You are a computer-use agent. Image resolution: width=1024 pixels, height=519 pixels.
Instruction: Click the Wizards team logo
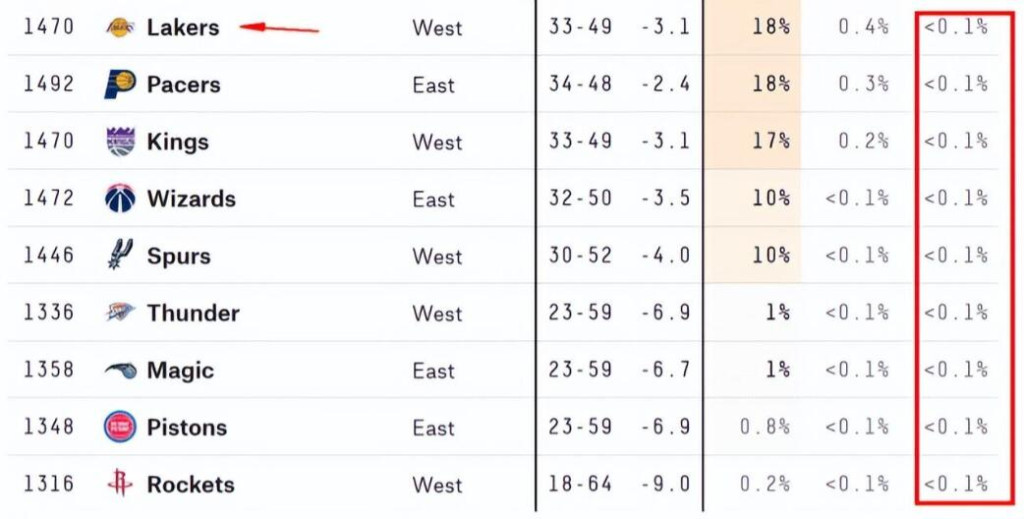[120, 198]
